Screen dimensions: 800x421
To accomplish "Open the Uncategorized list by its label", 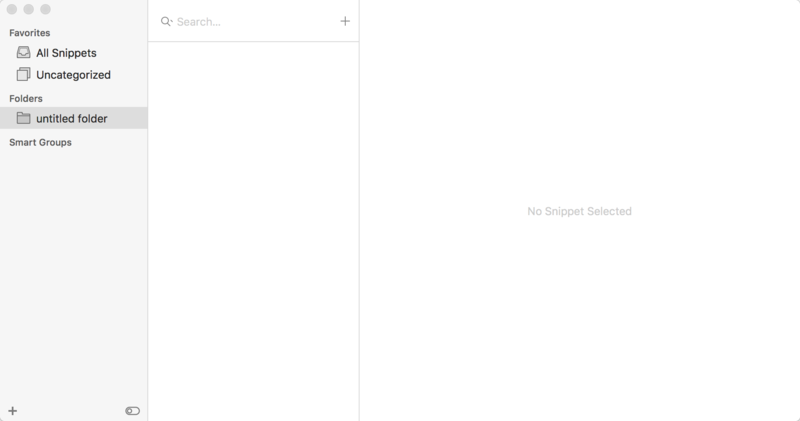I will pos(73,75).
